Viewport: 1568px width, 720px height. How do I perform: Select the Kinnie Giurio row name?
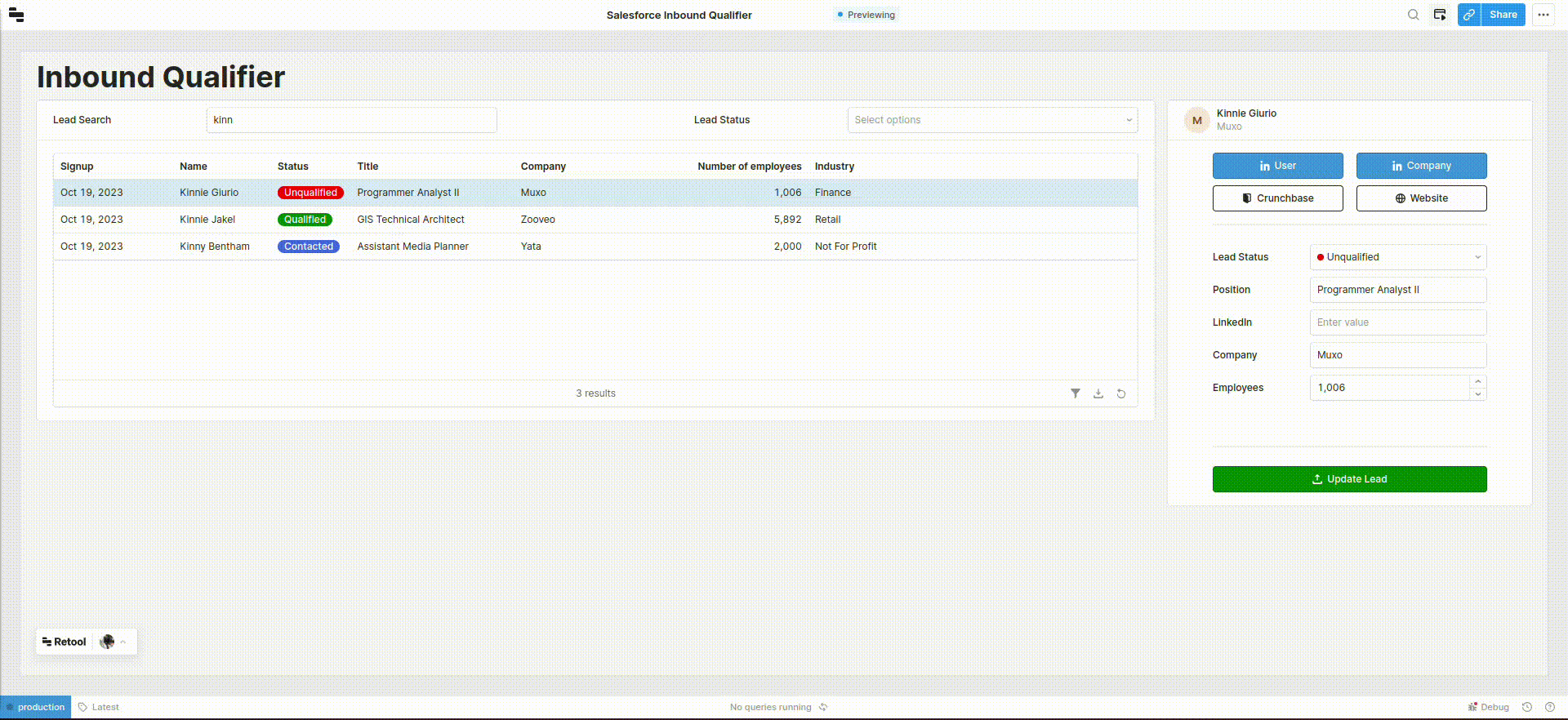coord(209,193)
